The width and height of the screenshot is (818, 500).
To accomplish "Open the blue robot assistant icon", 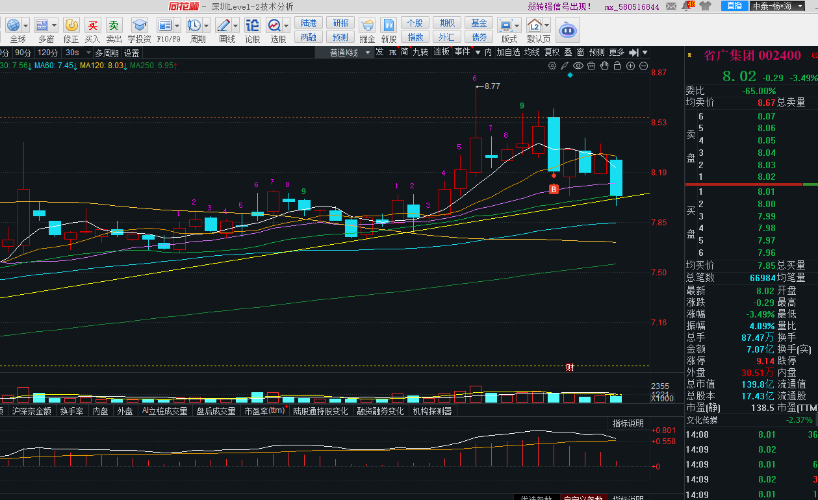I will click(x=568, y=30).
